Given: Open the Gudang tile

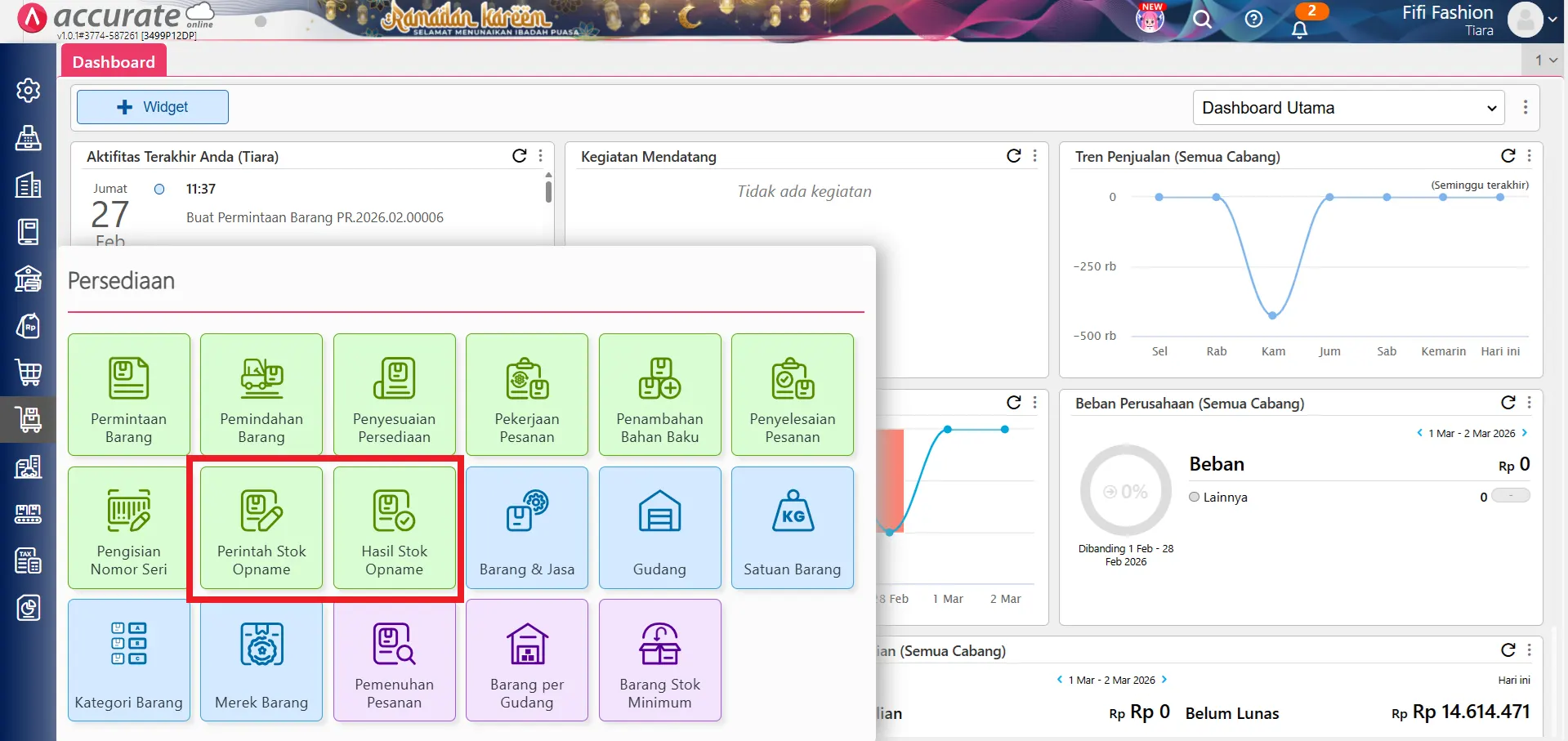Looking at the screenshot, I should [x=660, y=528].
